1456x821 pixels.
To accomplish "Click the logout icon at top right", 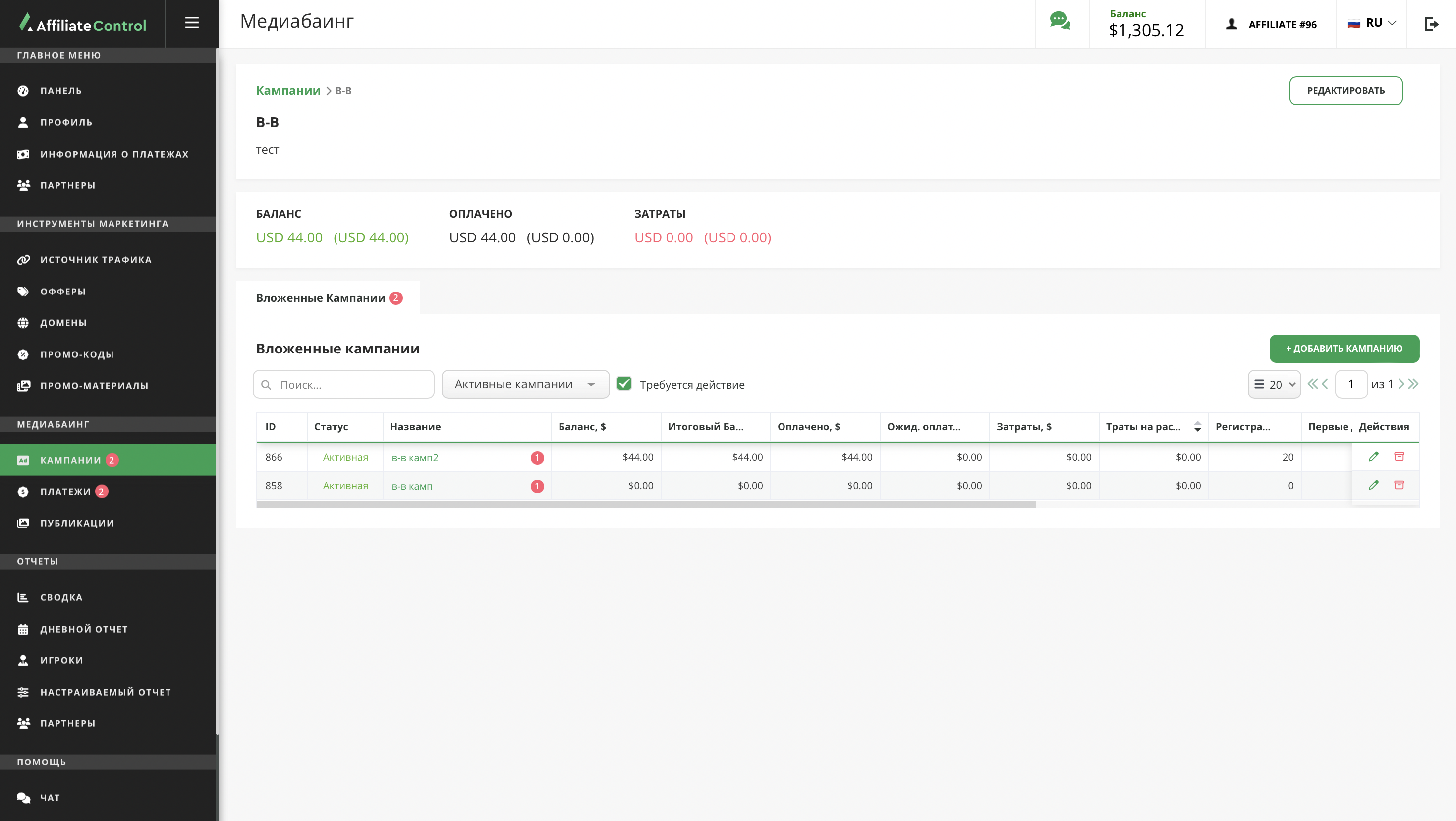I will tap(1431, 24).
